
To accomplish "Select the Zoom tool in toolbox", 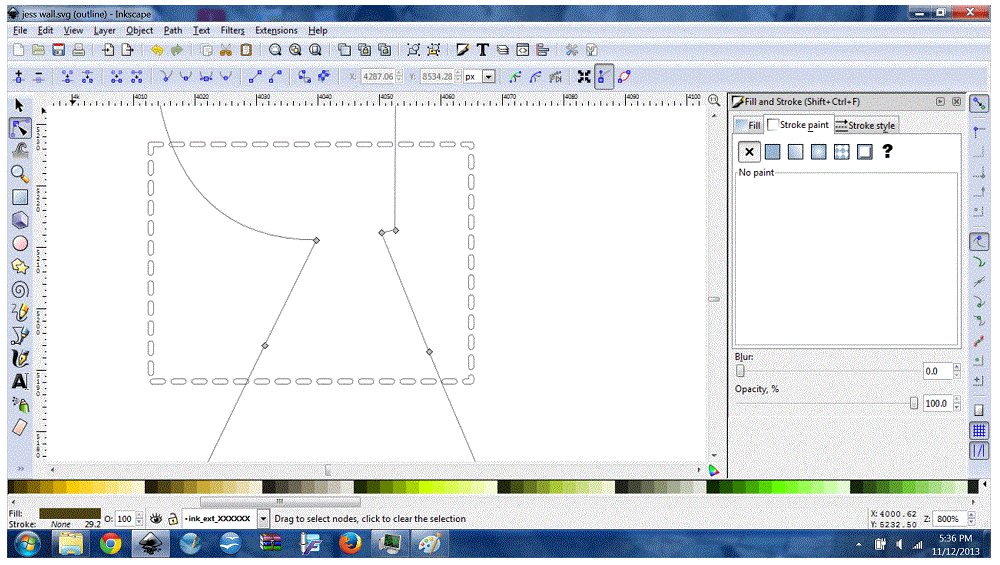I will click(x=19, y=174).
